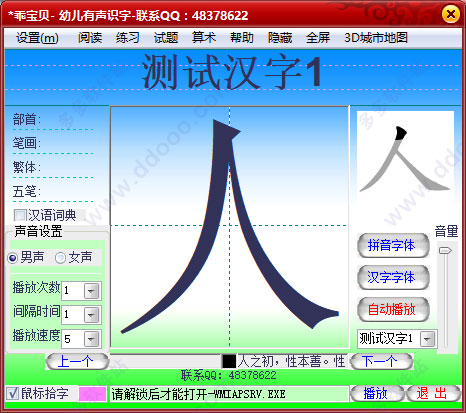Open the 帮助 menu

point(242,38)
